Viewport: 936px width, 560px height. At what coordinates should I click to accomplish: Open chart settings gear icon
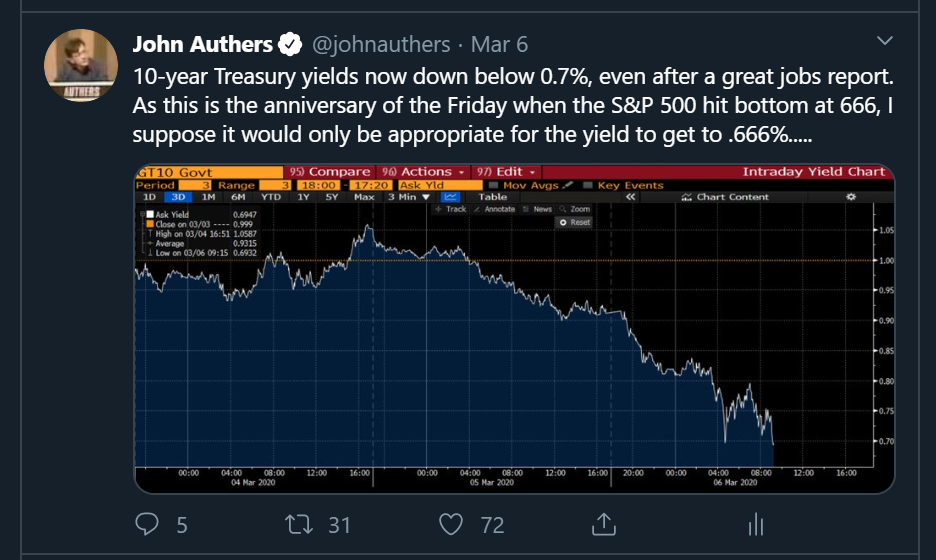[x=851, y=197]
